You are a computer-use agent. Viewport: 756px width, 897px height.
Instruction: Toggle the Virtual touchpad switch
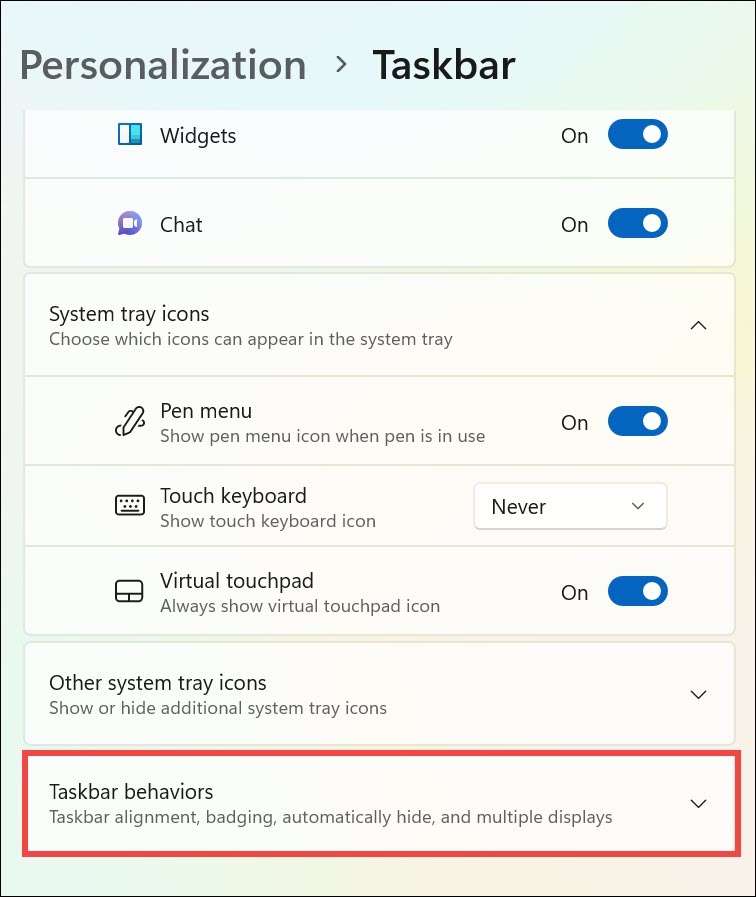[637, 592]
